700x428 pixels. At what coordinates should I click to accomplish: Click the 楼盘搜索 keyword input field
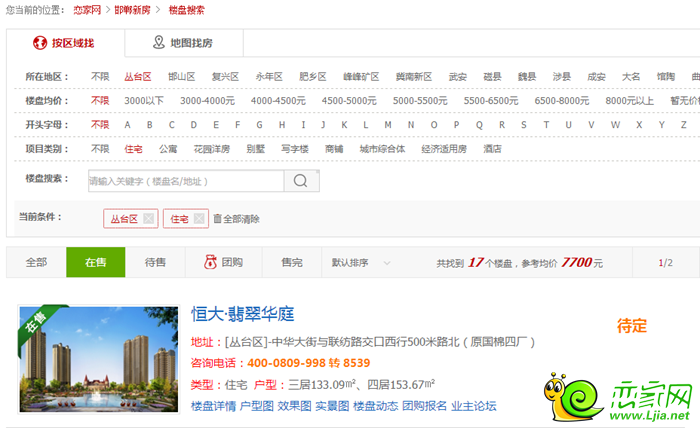[186, 181]
